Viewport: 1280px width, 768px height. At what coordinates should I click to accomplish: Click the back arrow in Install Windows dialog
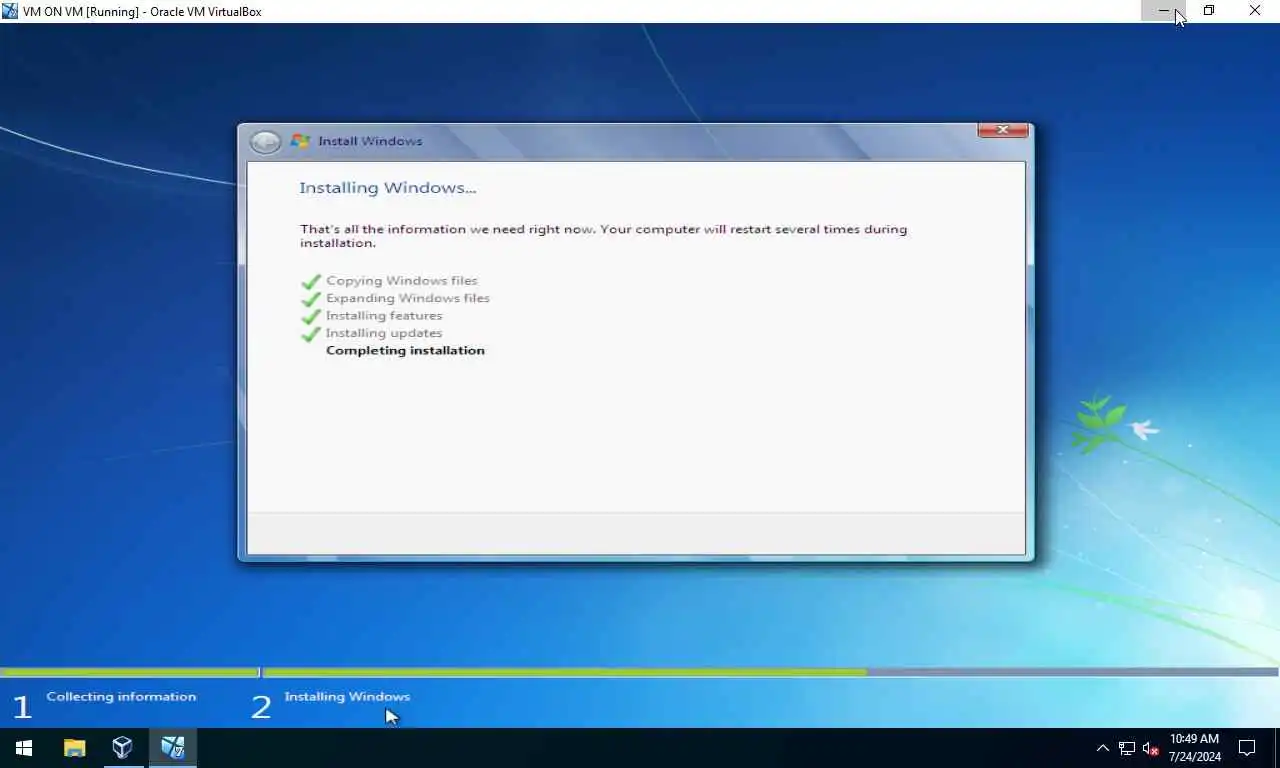click(265, 142)
